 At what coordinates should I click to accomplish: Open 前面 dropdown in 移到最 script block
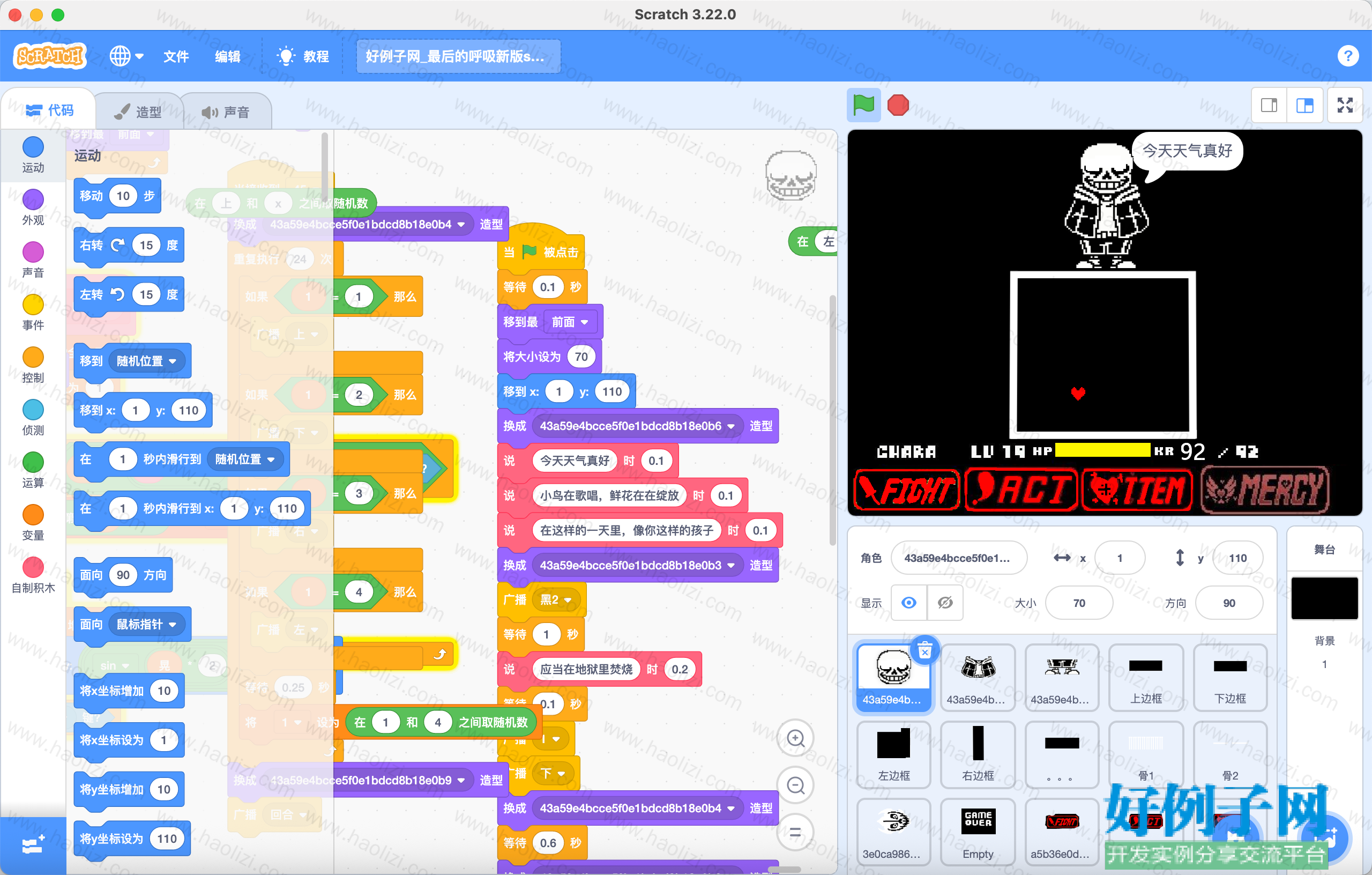(x=570, y=322)
